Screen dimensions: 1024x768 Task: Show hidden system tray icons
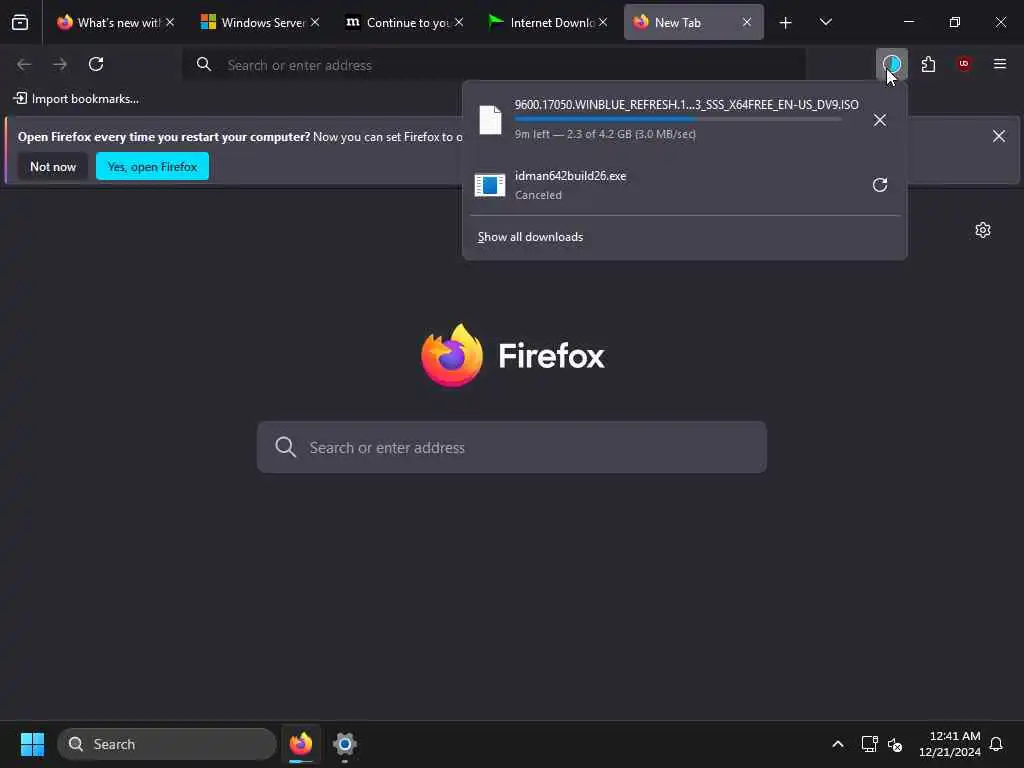(838, 744)
